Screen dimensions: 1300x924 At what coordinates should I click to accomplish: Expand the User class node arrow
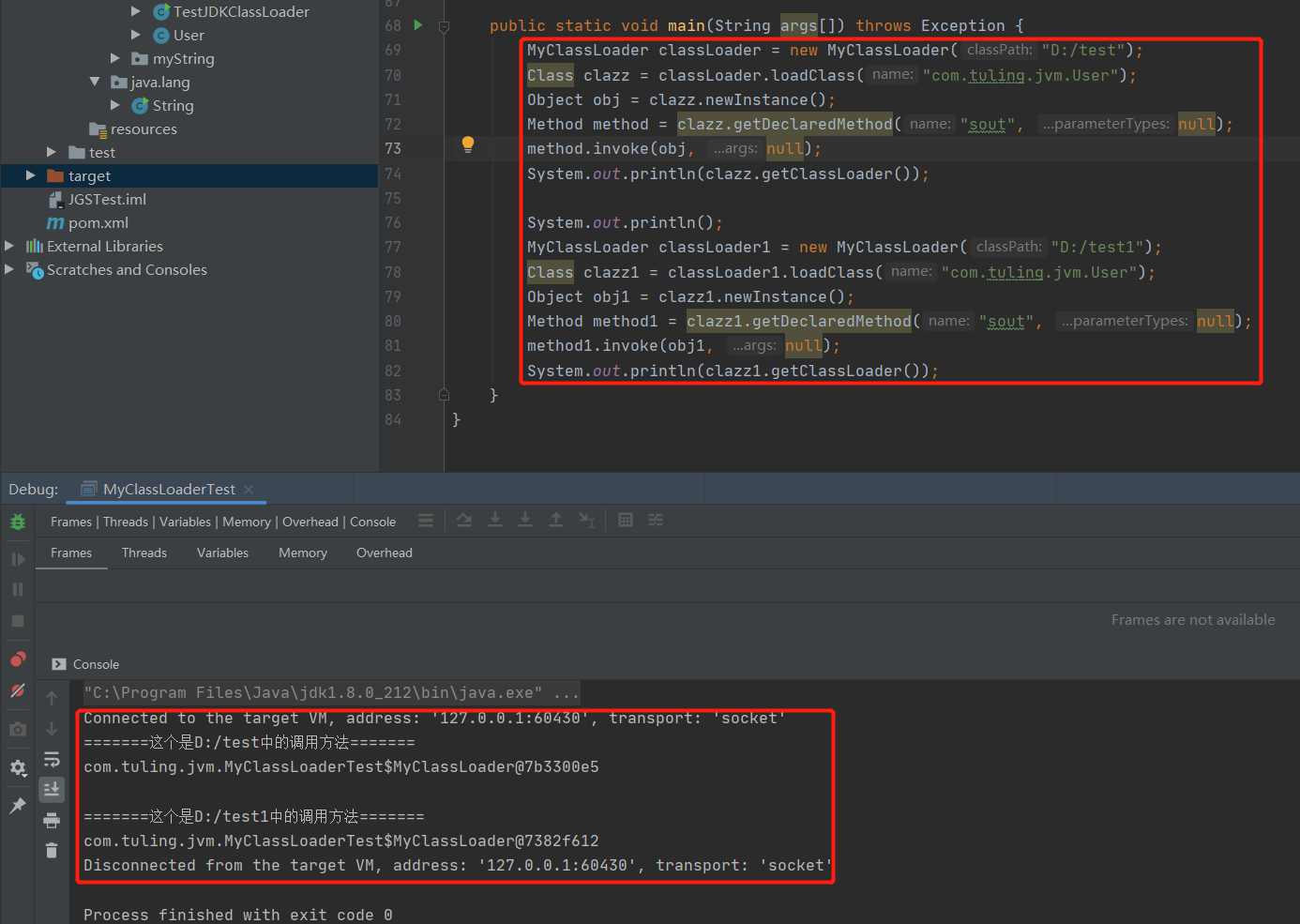tap(136, 35)
